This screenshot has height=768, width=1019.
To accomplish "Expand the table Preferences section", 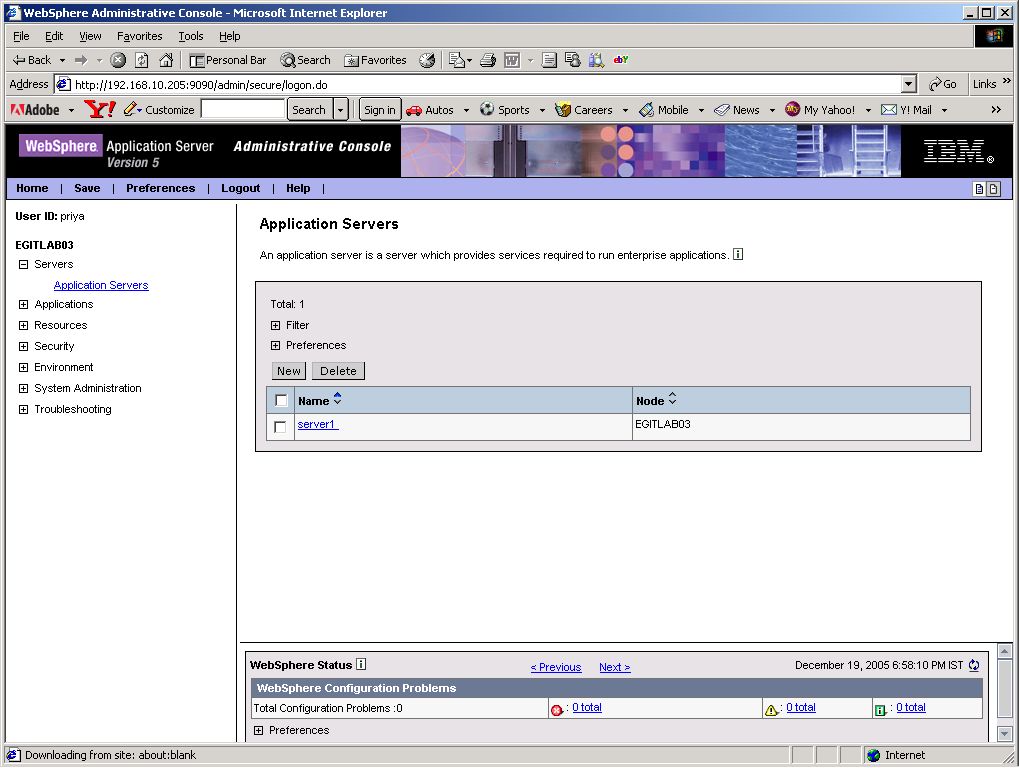I will pyautogui.click(x=276, y=345).
